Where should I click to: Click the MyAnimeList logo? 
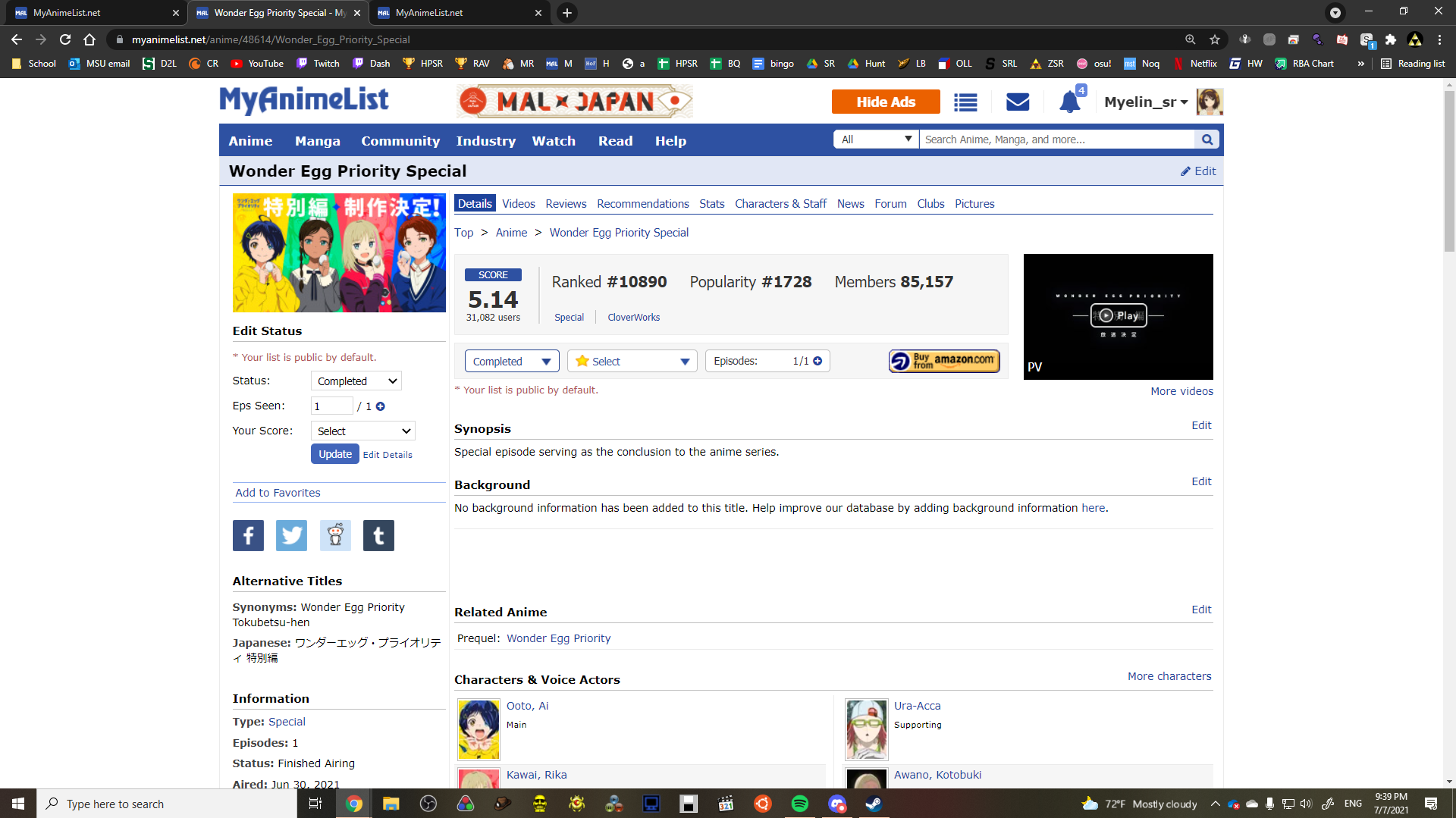(303, 100)
